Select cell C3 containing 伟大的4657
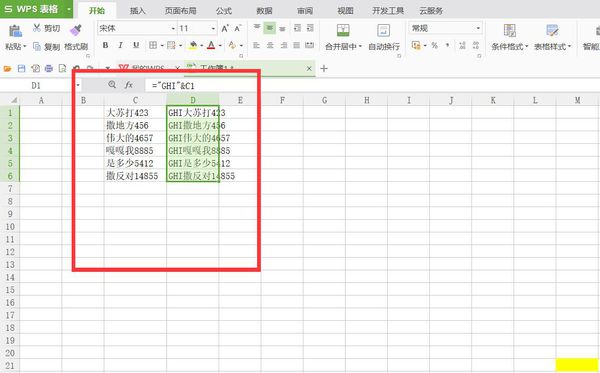Image resolution: width=600 pixels, height=373 pixels. [135, 138]
